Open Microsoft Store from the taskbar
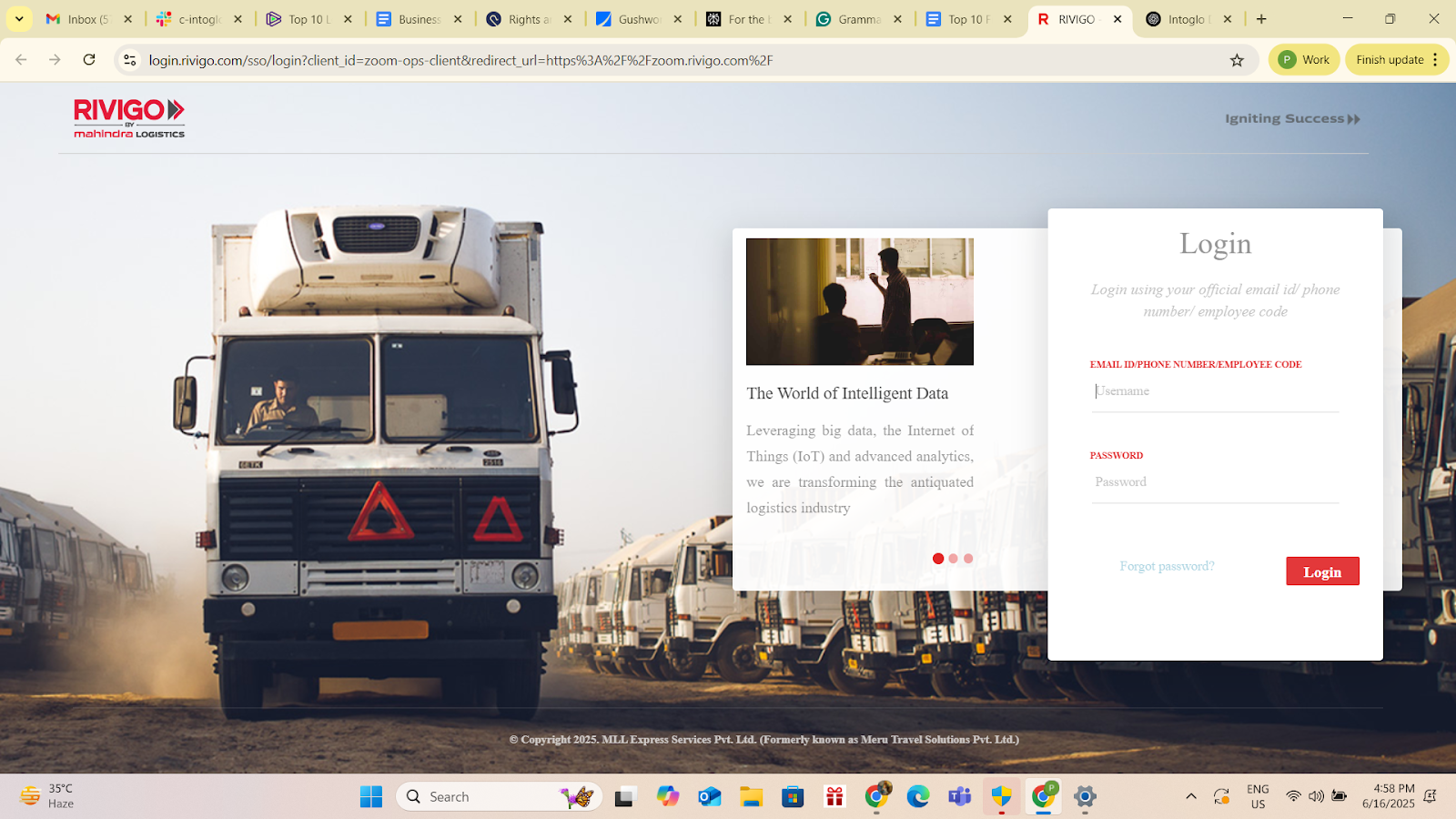Viewport: 1456px width, 819px height. point(793,796)
